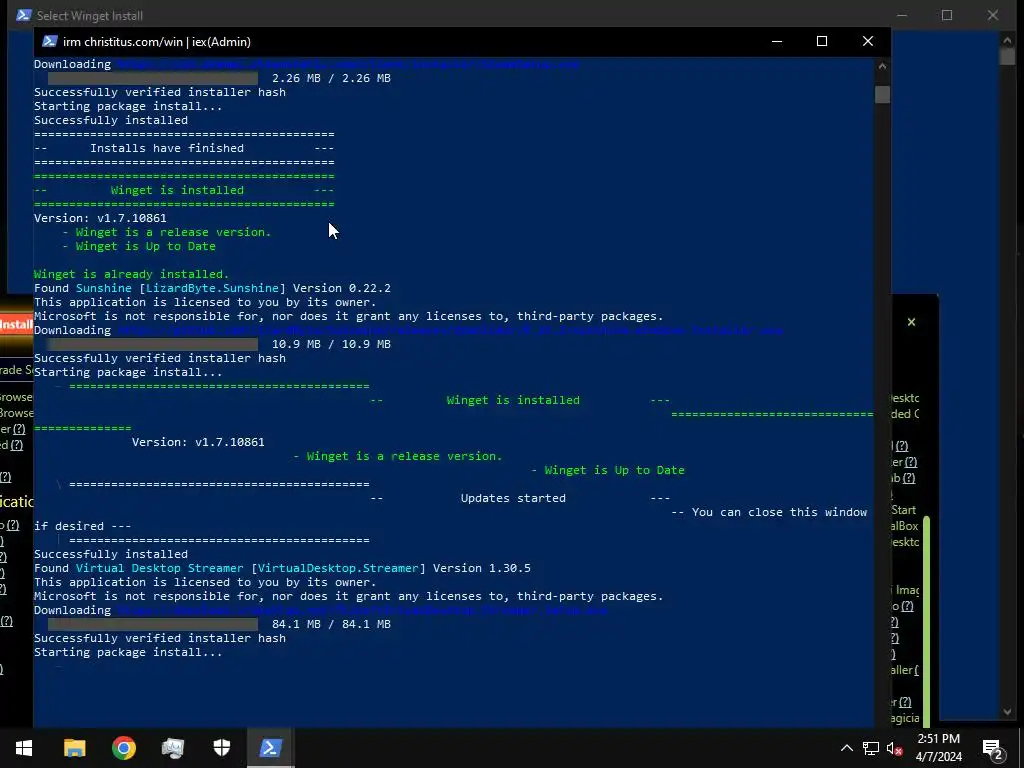Close the irm christitus.com/win window
The image size is (1024, 768).
click(868, 41)
